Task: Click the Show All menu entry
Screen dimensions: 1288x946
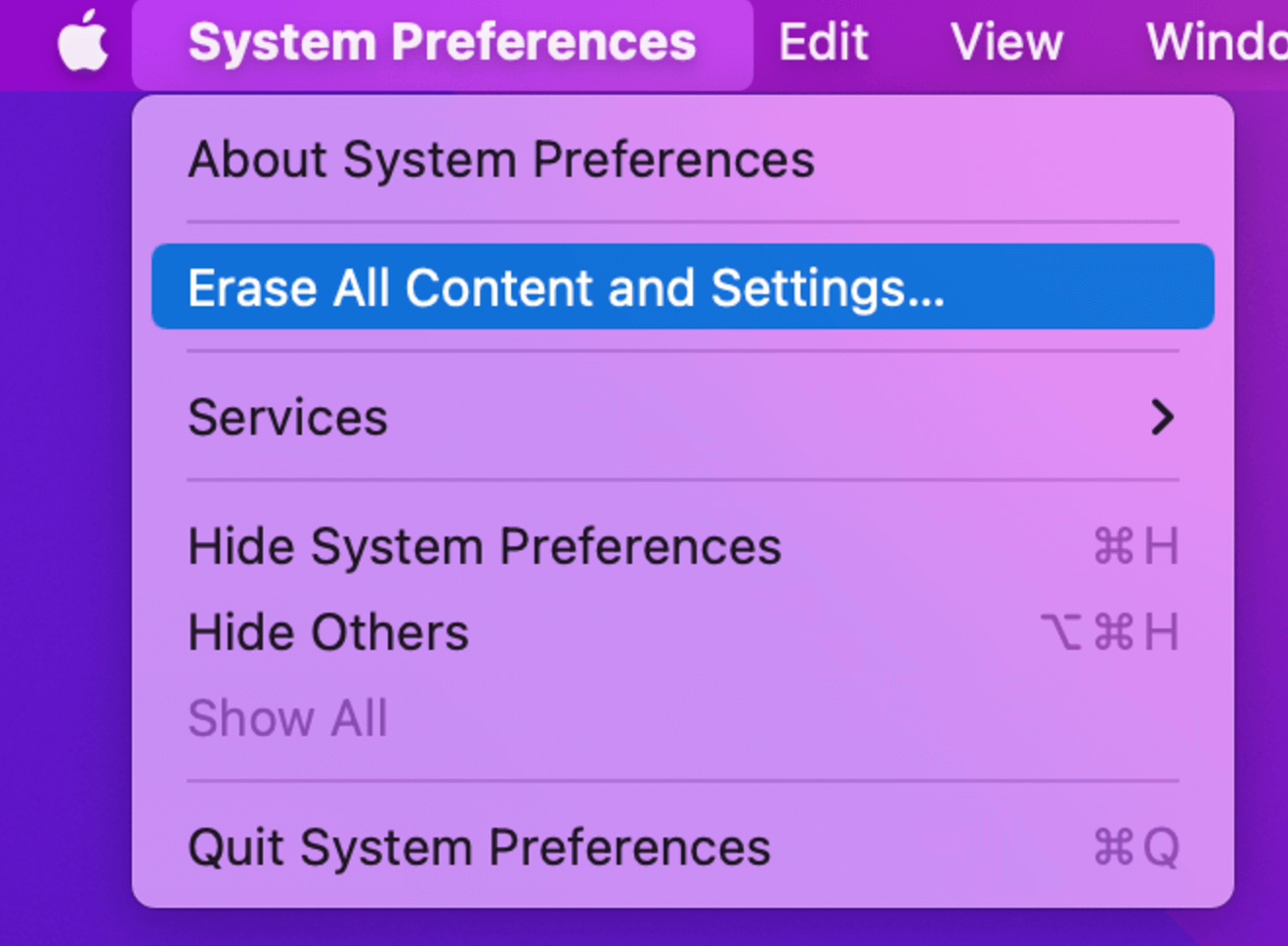Action: click(x=288, y=717)
